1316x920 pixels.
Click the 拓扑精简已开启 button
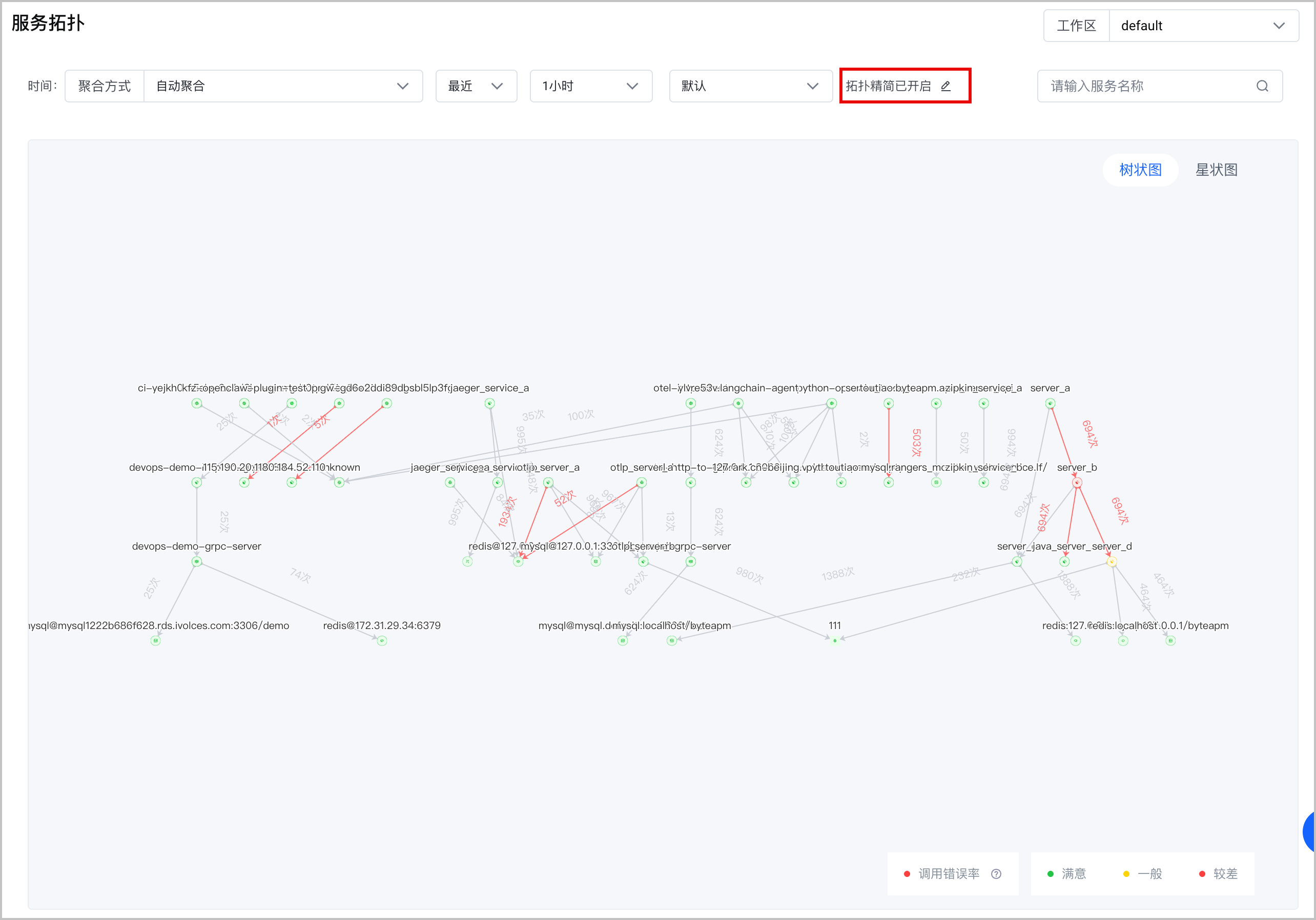tap(905, 86)
